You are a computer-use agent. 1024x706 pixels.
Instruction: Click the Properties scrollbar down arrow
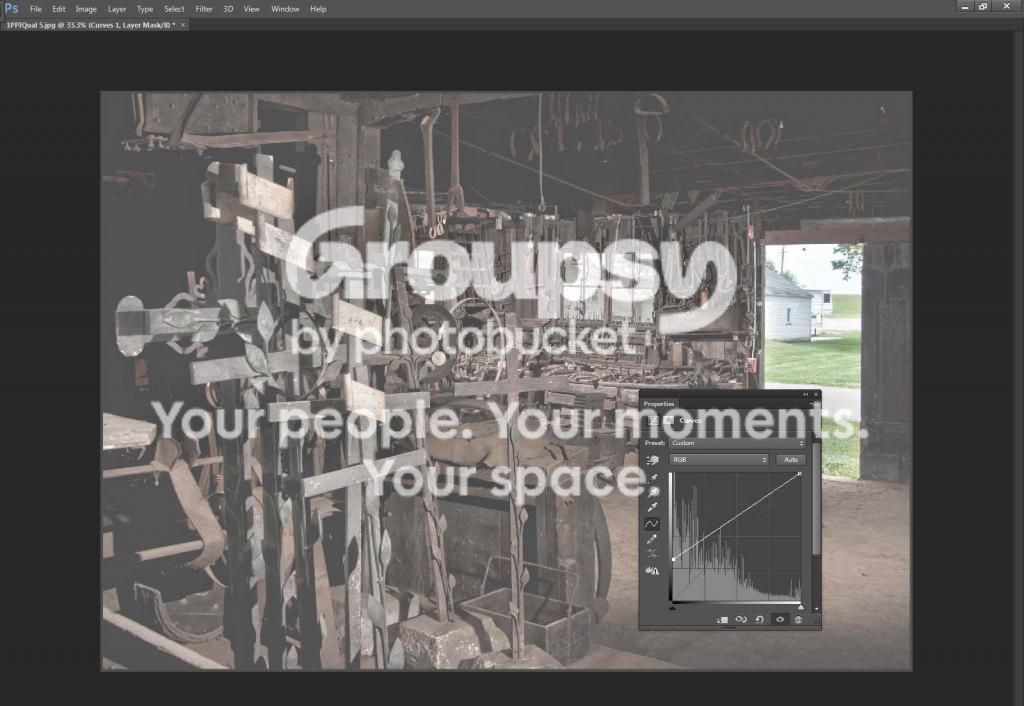pos(816,609)
